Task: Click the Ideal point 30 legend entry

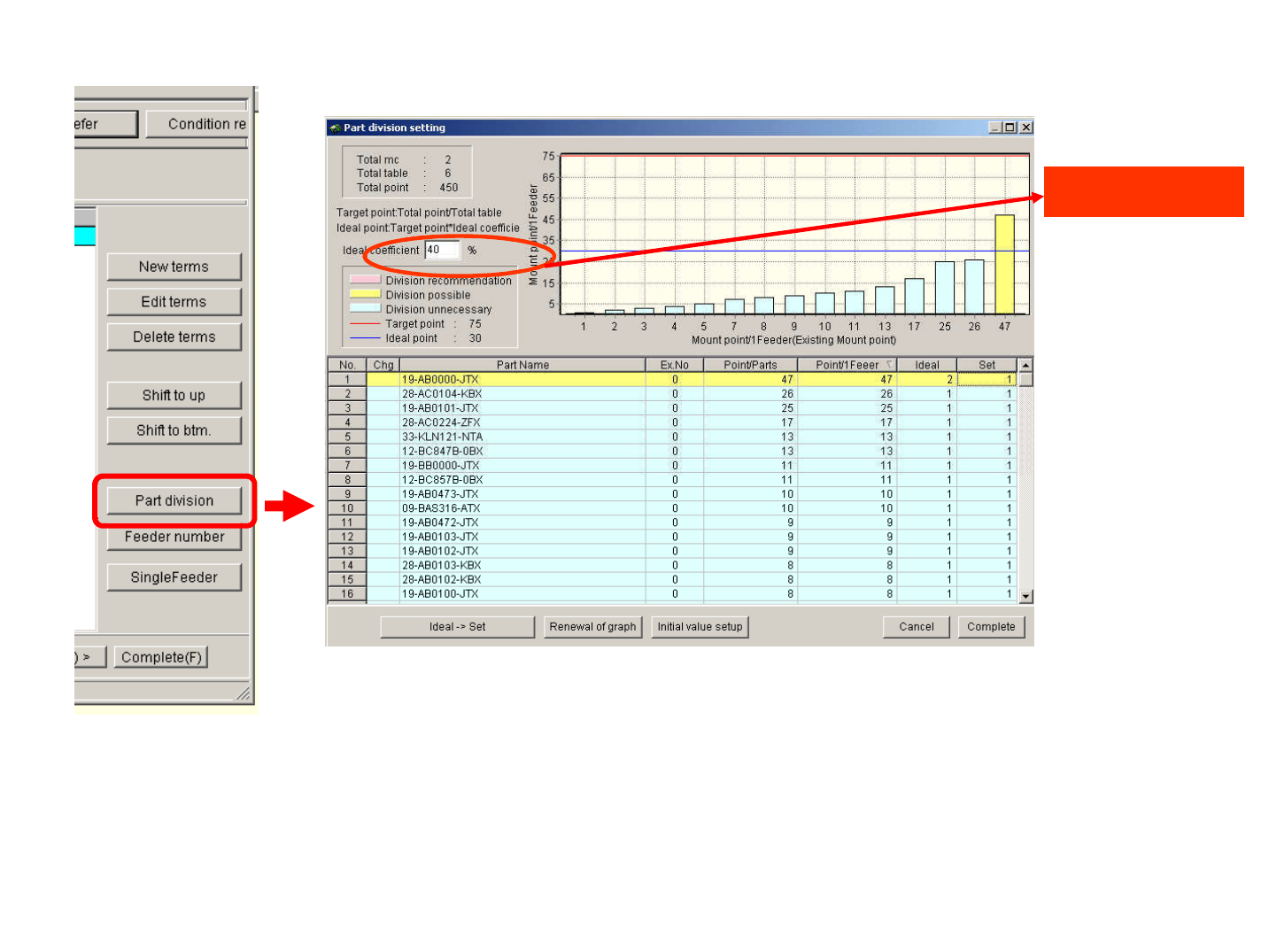Action: point(416,338)
